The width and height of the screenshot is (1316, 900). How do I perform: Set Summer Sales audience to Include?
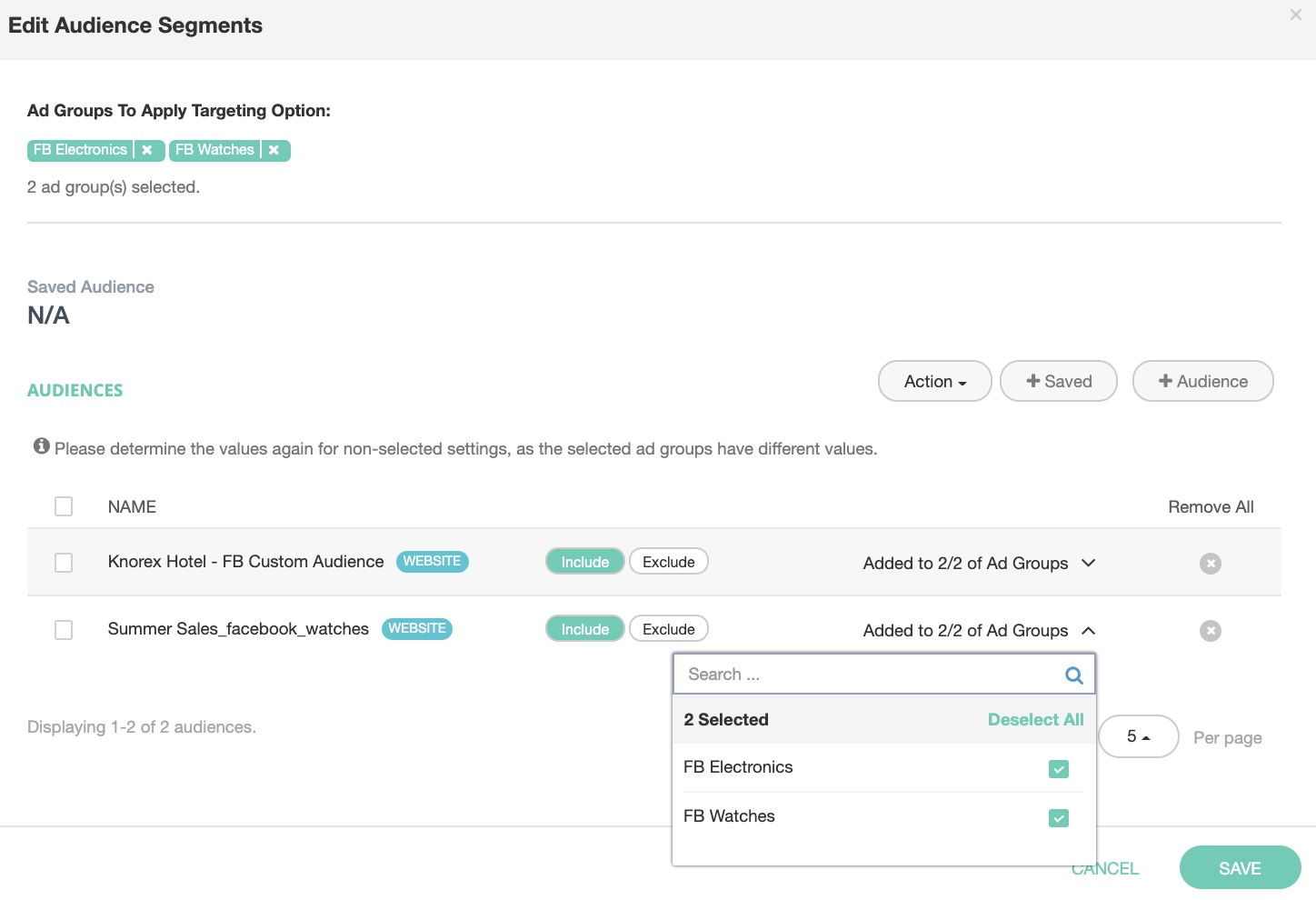click(584, 629)
